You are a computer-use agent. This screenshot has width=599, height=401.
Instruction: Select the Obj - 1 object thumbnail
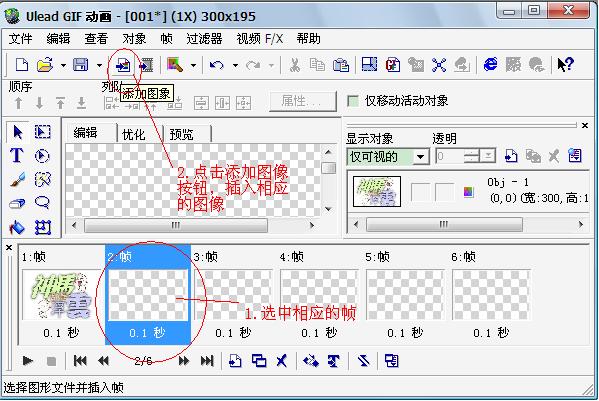click(377, 191)
